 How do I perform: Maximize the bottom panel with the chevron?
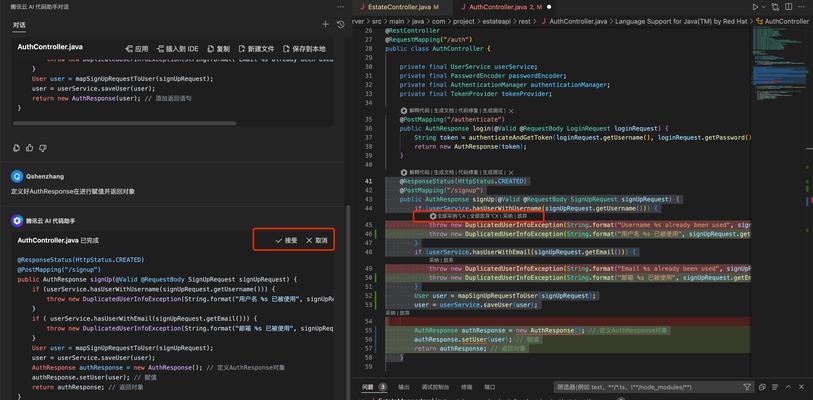pos(789,387)
